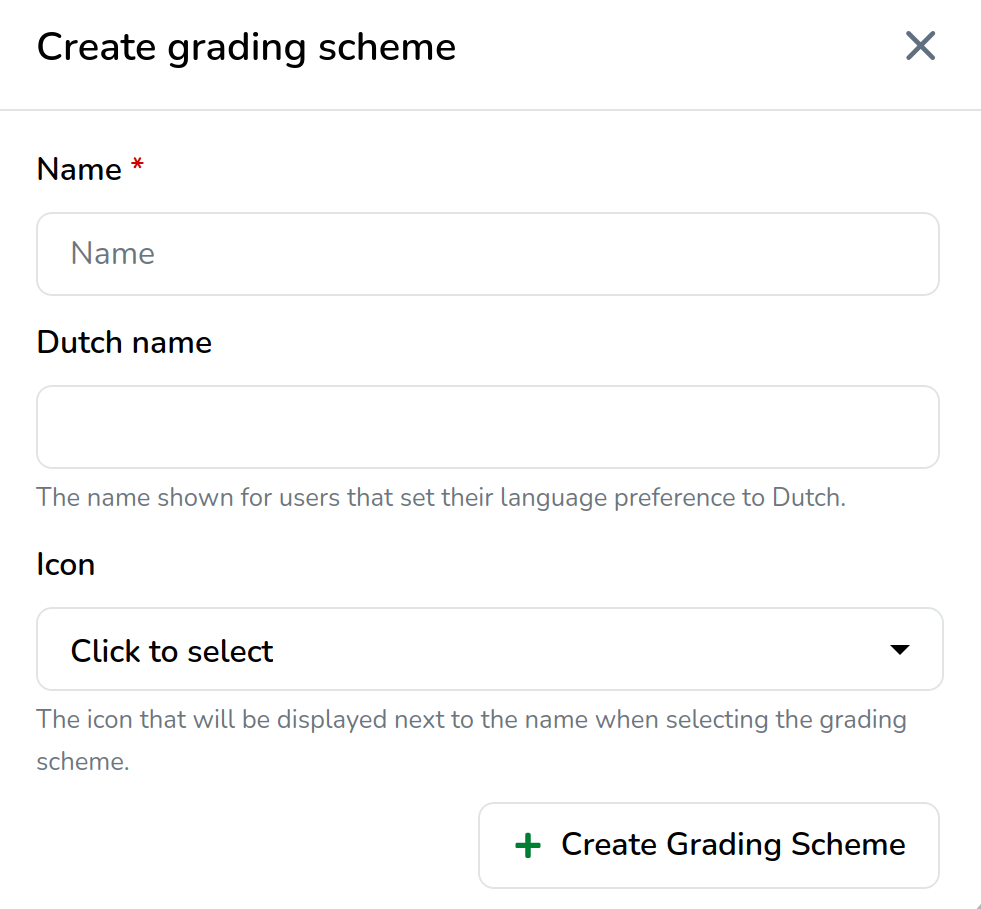This screenshot has height=909, width=981.
Task: Click the 'Icon' field label
Action: [66, 565]
